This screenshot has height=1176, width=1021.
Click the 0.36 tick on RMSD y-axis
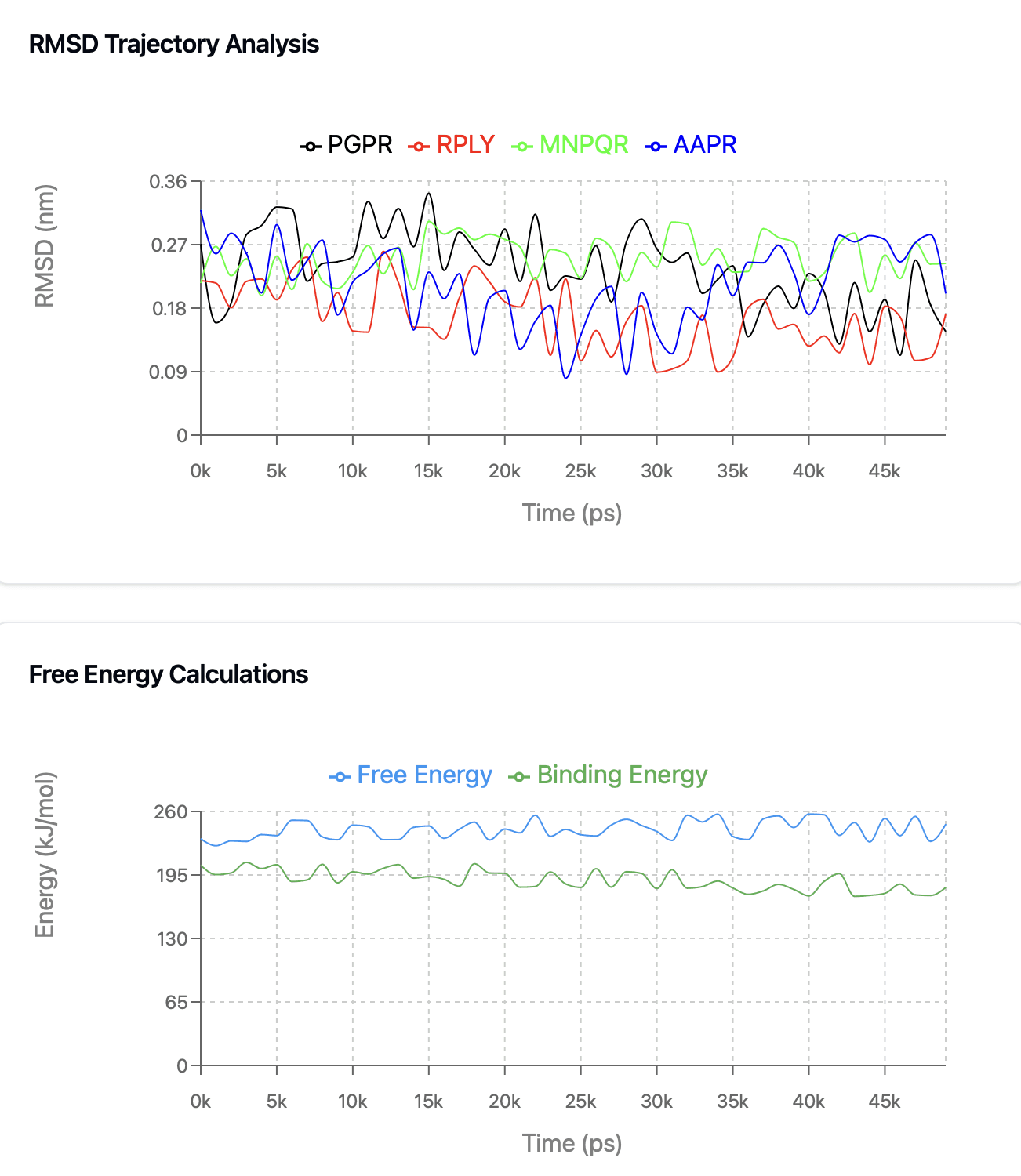[x=169, y=182]
